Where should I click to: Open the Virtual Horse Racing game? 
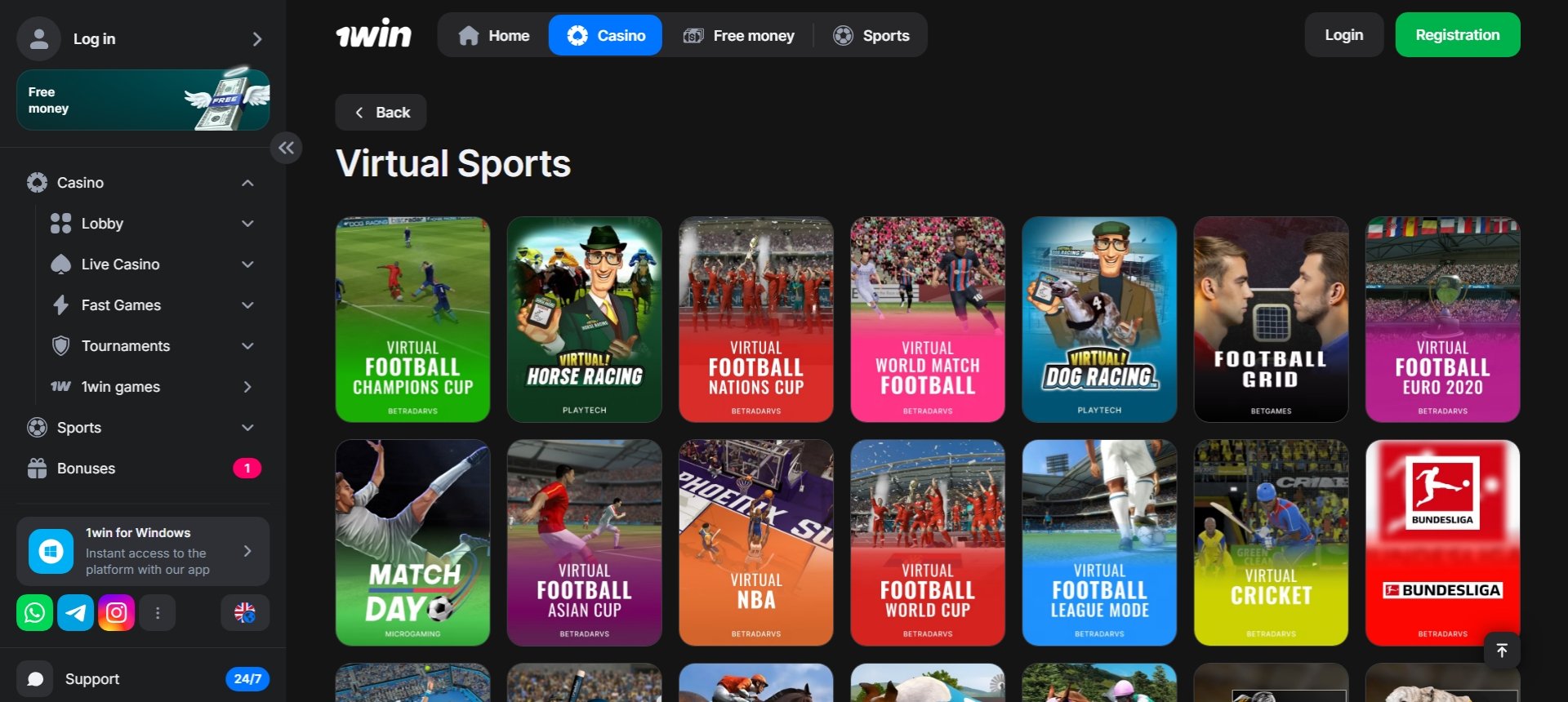coord(584,319)
